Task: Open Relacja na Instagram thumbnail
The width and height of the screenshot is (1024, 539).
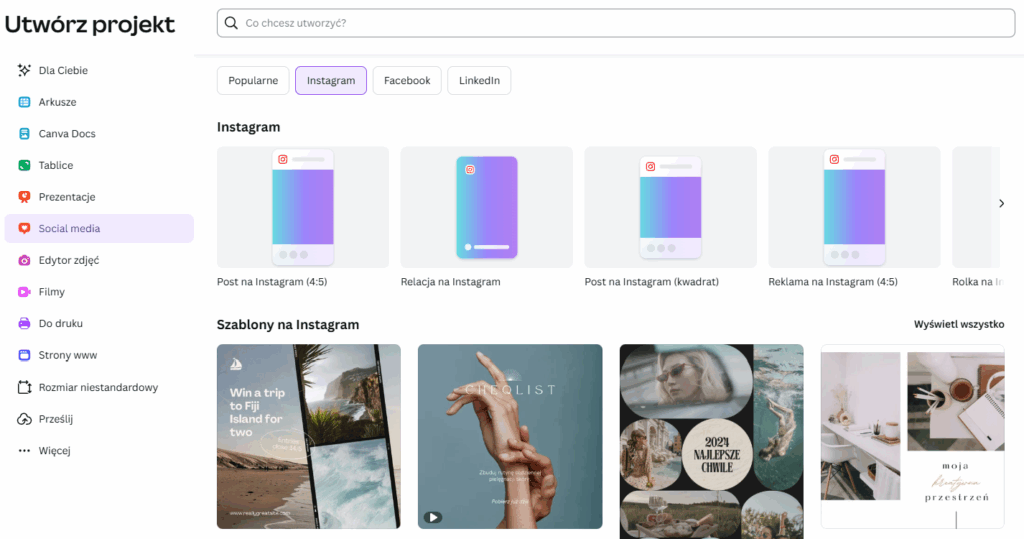Action: click(487, 207)
